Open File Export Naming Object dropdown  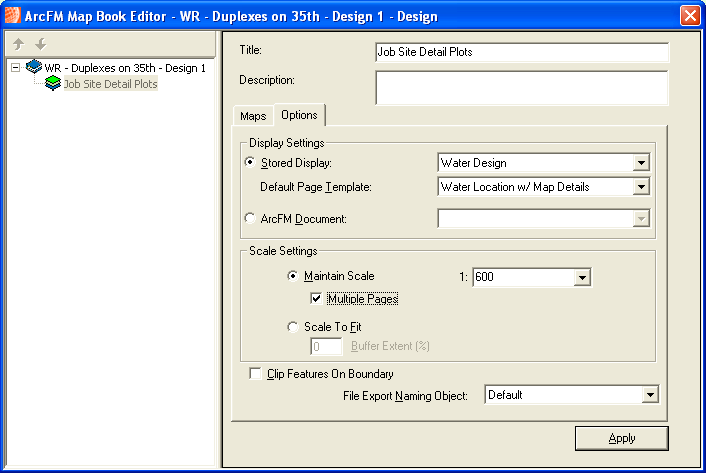650,395
